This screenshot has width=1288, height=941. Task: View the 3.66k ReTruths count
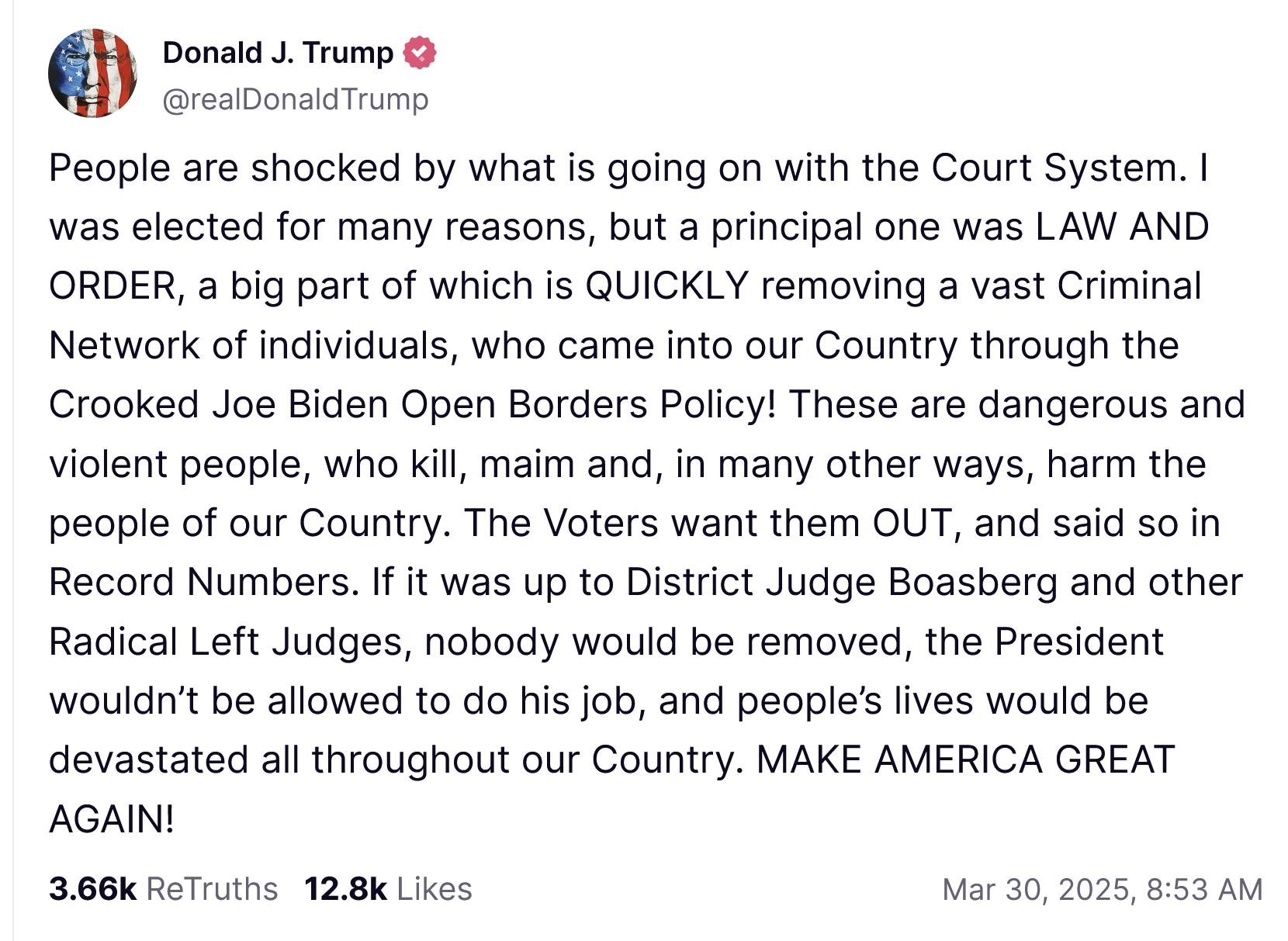[92, 889]
